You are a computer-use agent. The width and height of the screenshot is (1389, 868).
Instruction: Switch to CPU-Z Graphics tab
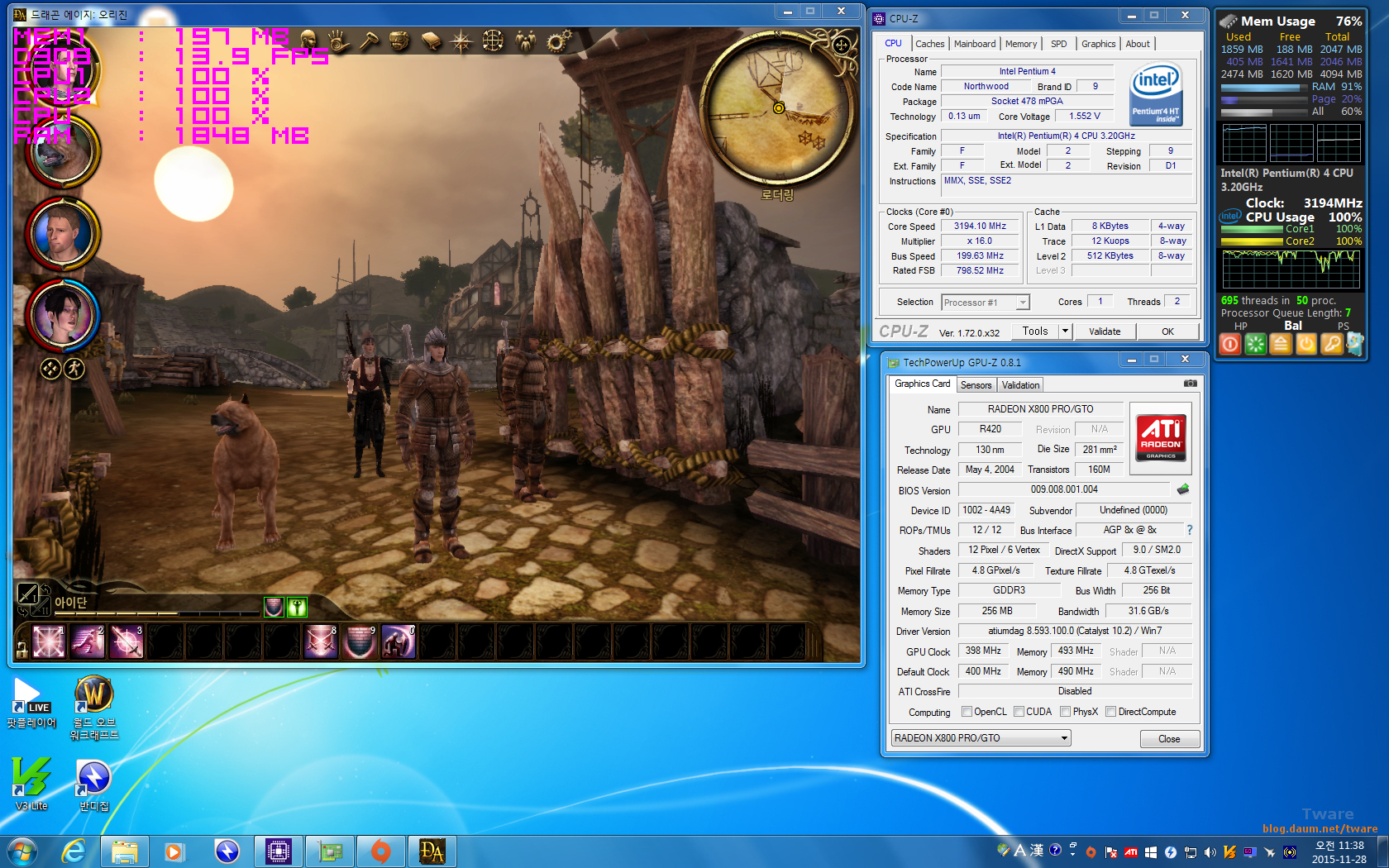click(1098, 44)
